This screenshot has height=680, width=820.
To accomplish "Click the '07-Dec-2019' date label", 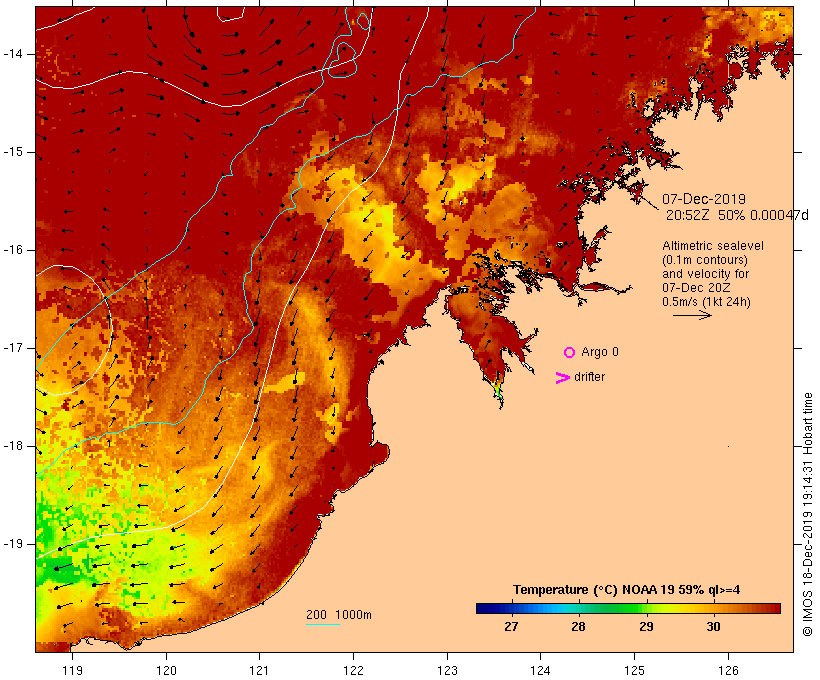I will click(x=704, y=199).
